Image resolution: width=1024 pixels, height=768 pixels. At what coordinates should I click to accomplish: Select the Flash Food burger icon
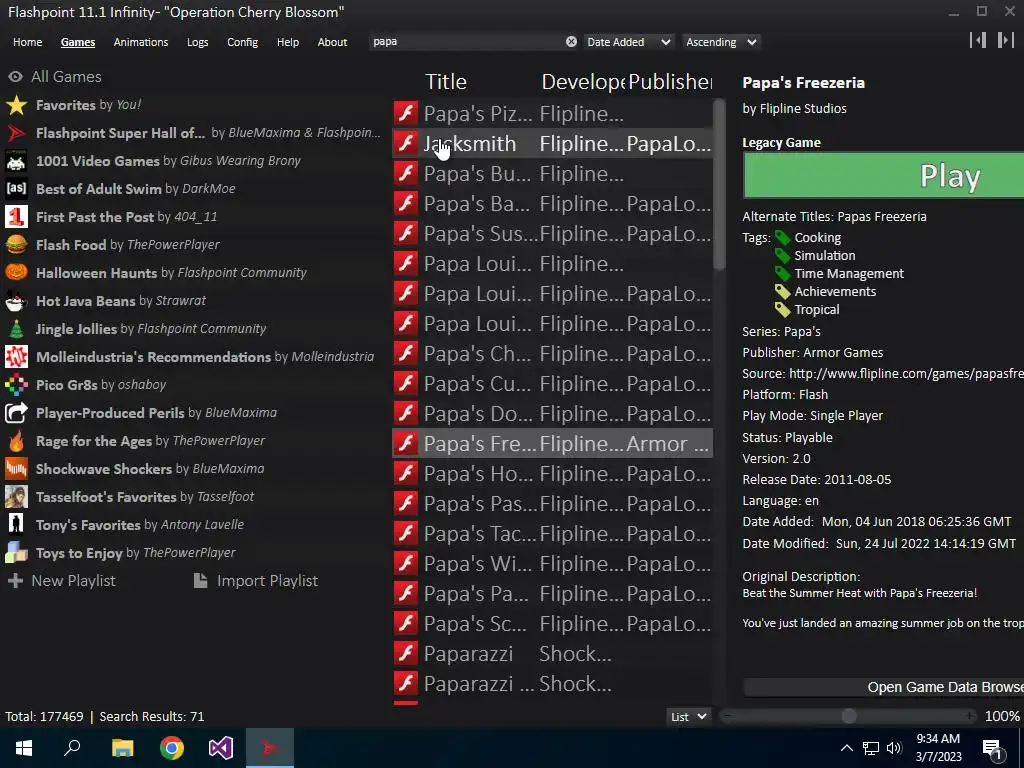(x=16, y=245)
